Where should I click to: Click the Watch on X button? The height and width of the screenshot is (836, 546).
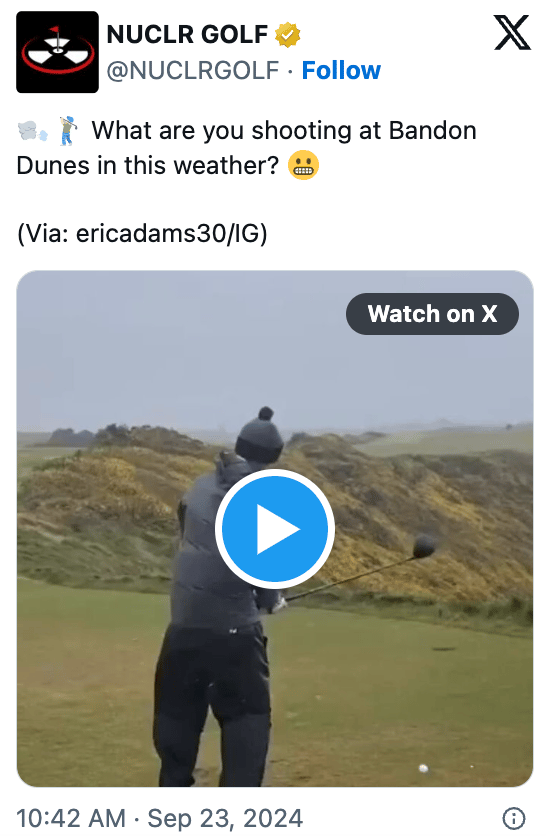click(432, 314)
